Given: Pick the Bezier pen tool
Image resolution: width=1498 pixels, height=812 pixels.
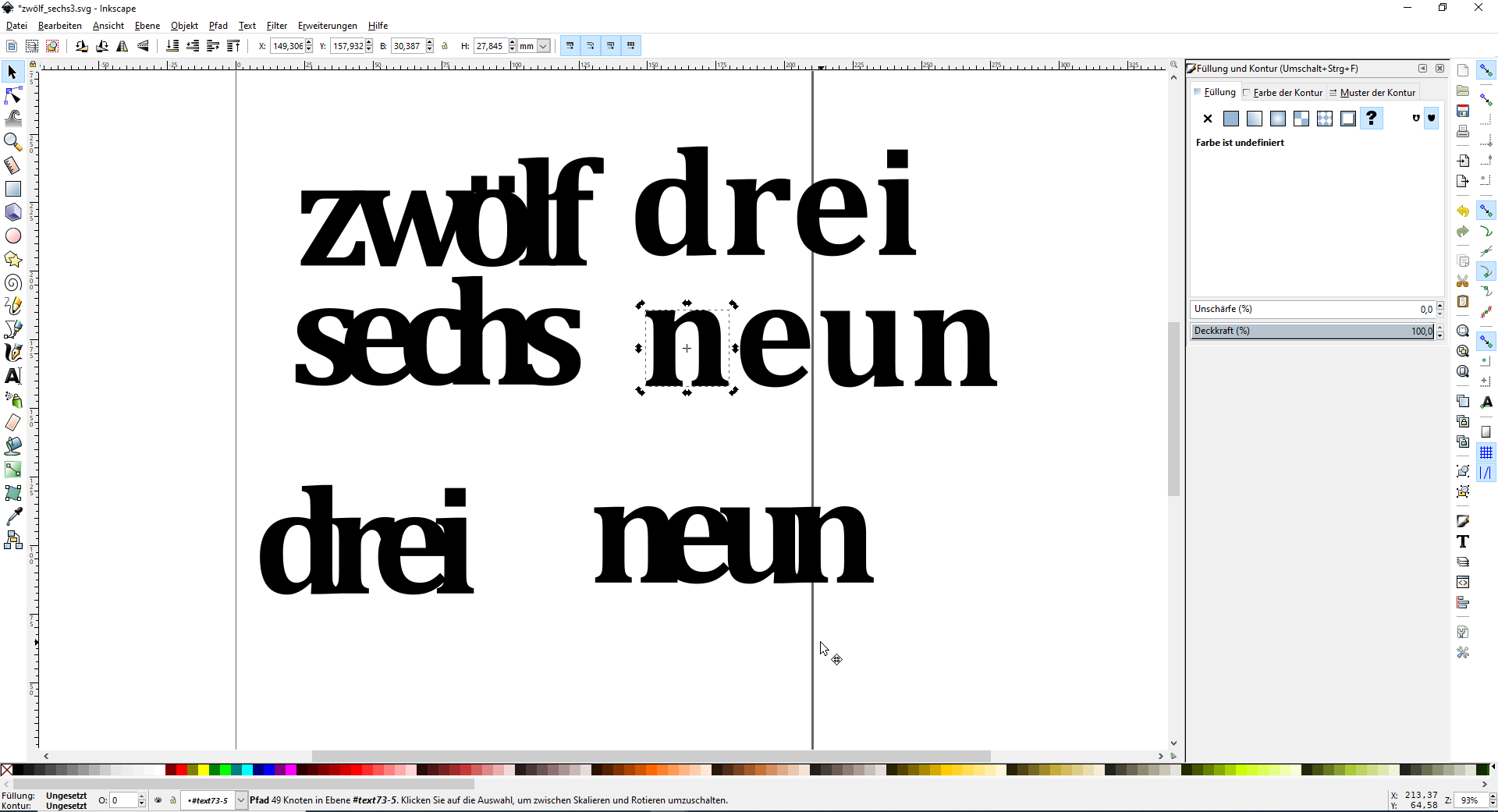Looking at the screenshot, I should pos(12,329).
